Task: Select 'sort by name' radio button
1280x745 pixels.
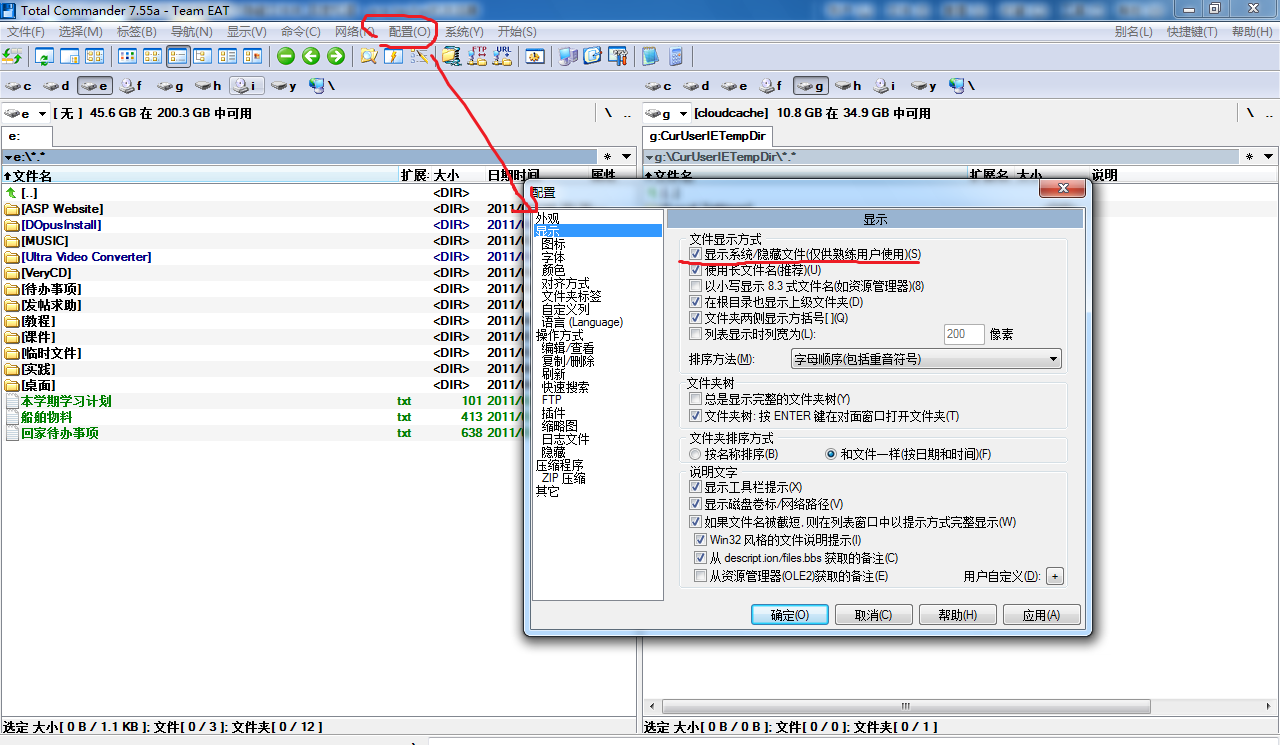Action: point(696,454)
